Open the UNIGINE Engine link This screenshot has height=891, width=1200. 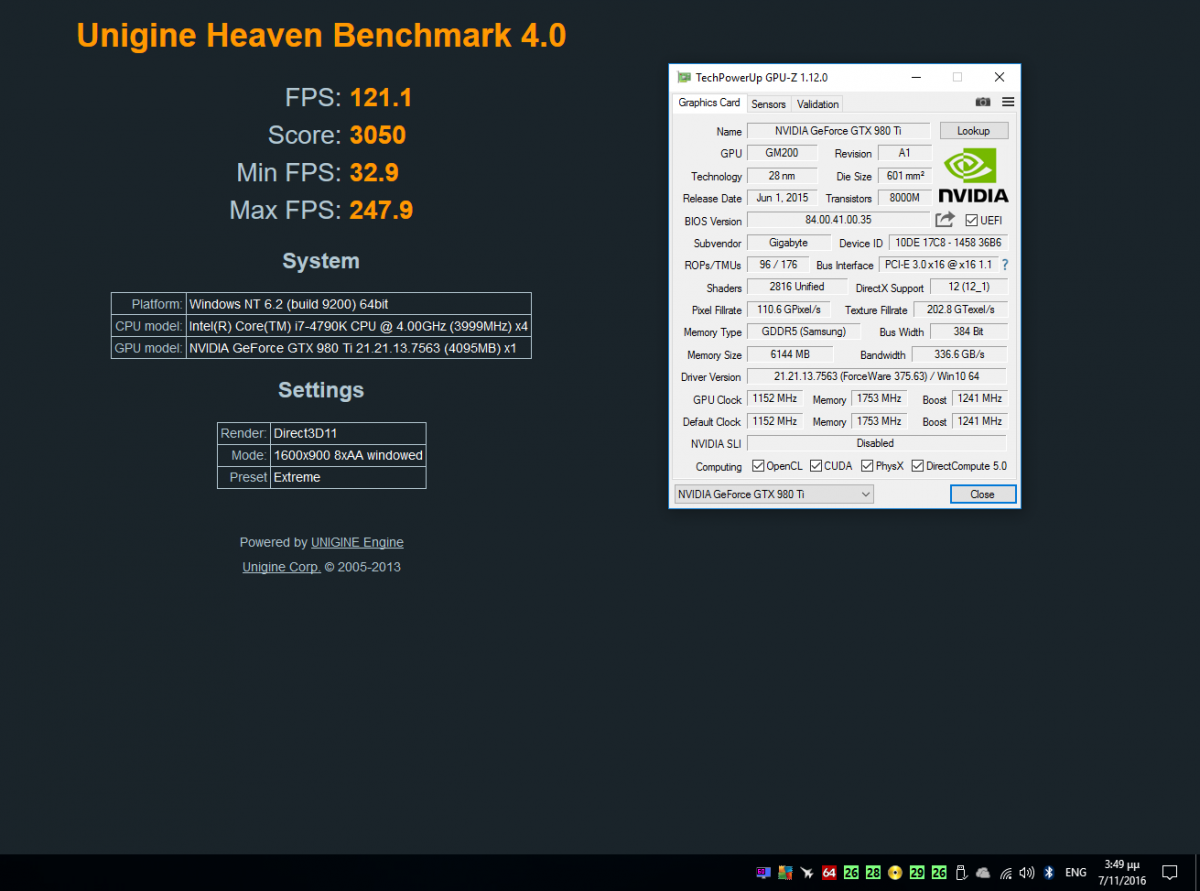[x=357, y=542]
